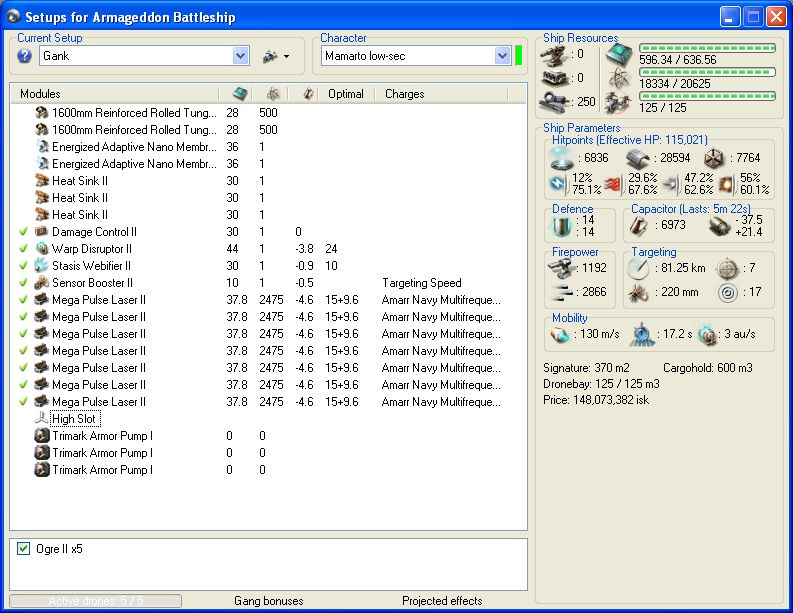Open Gang bonuses panel

268,601
